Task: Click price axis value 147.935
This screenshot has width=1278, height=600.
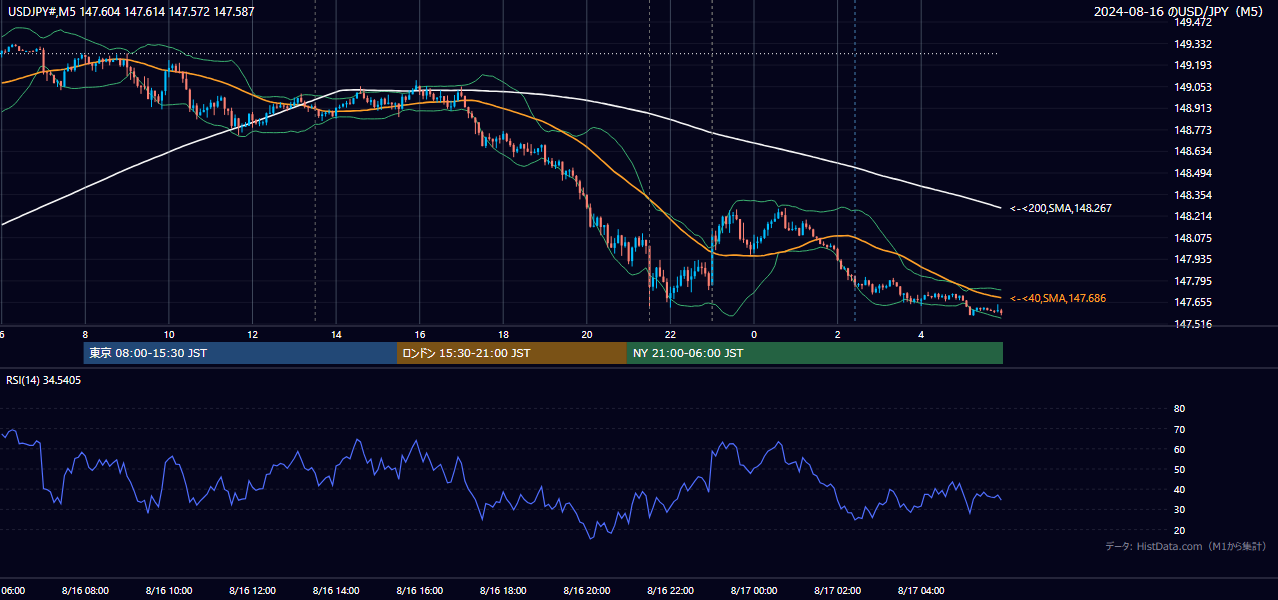Action: point(1193,259)
